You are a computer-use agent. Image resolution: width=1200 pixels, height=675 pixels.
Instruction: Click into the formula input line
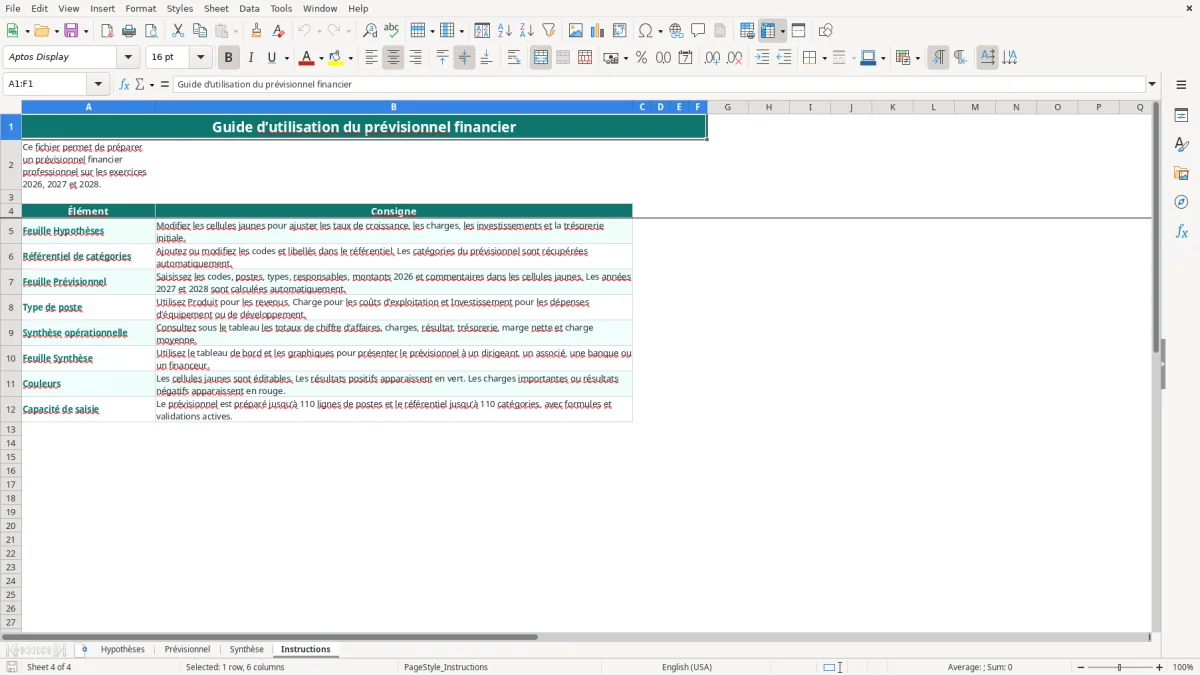point(659,84)
